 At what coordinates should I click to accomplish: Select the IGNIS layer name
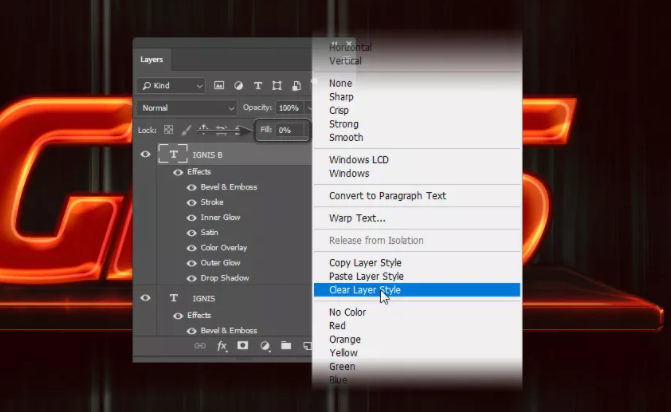click(x=204, y=298)
